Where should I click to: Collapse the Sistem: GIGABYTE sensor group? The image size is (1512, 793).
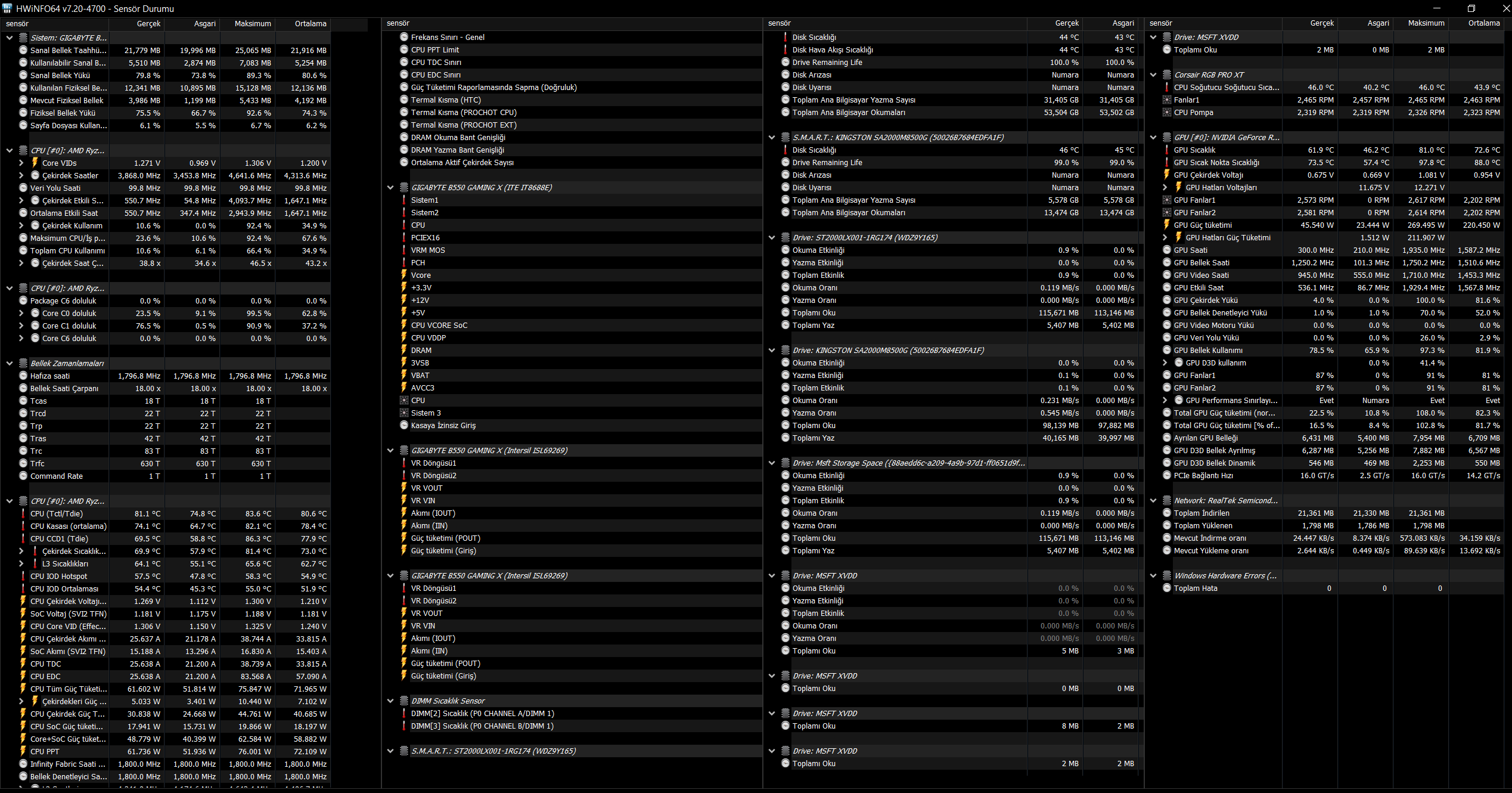10,38
